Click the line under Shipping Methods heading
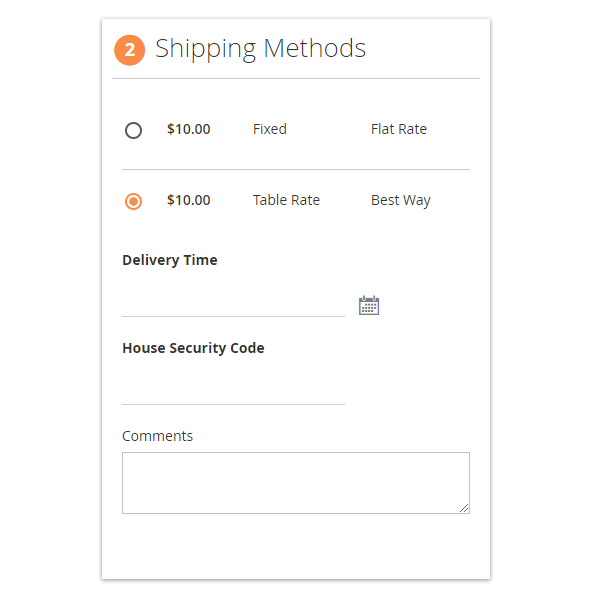This screenshot has width=600, height=600. [295, 78]
